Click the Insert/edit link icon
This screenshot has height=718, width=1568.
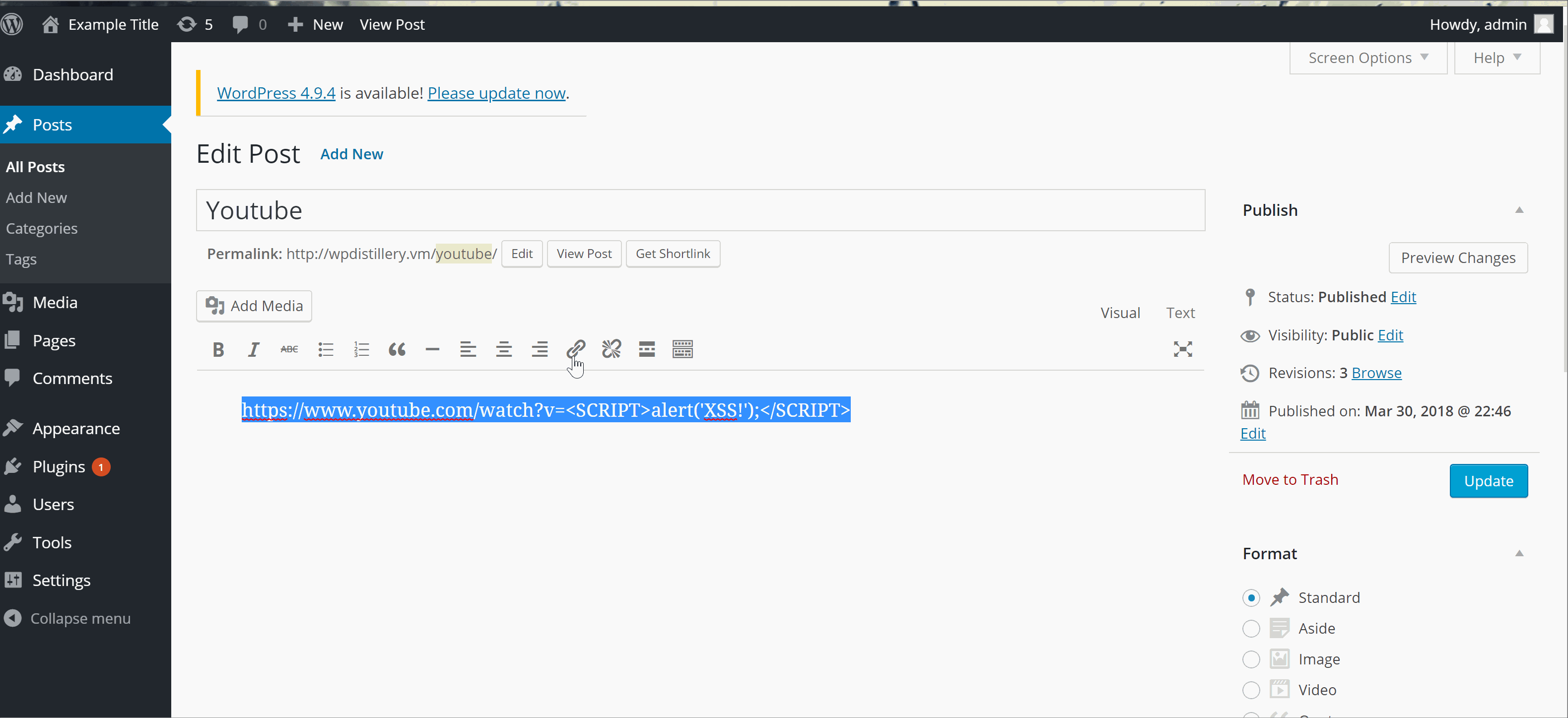576,349
